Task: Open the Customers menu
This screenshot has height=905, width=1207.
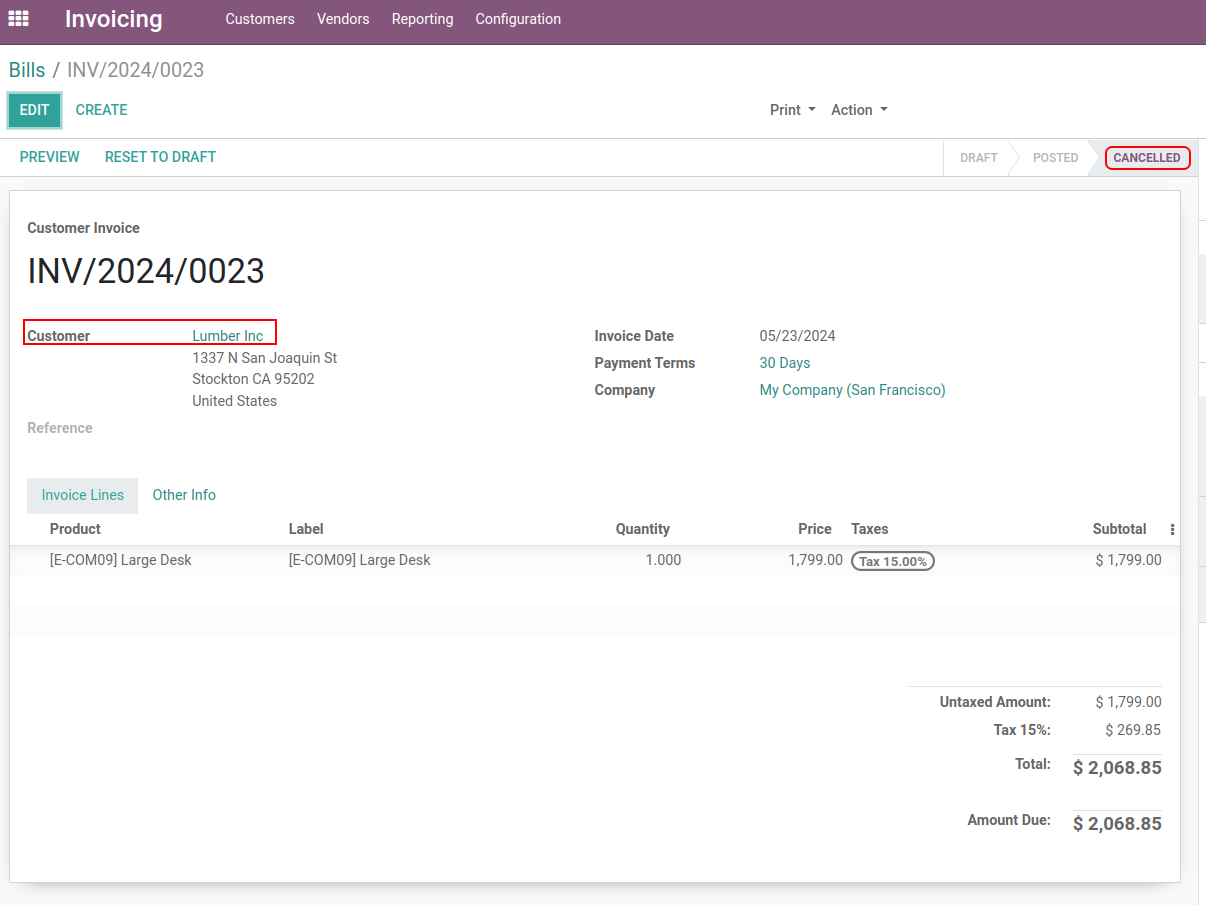Action: pos(260,19)
